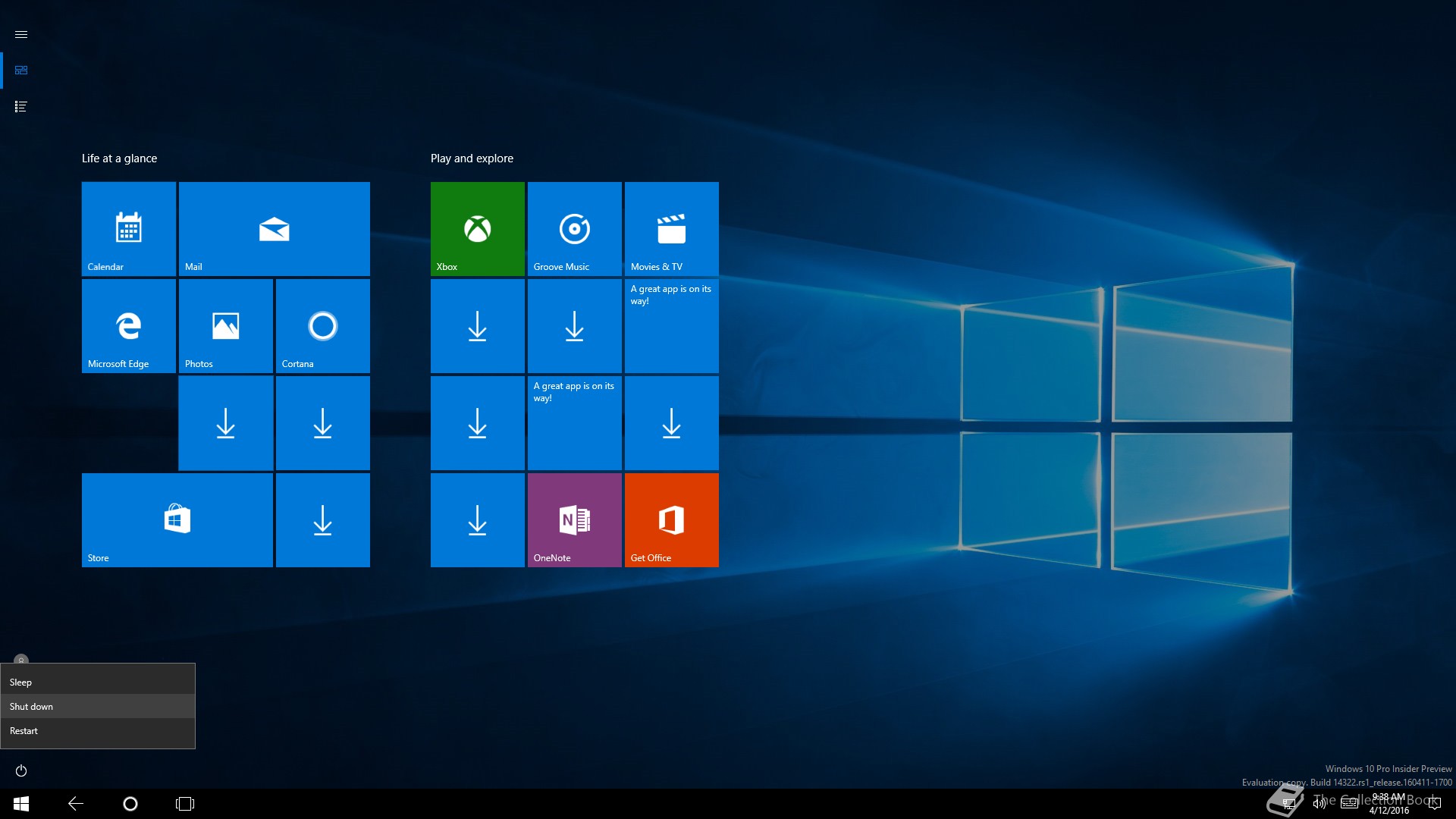Click the volume speaker tray icon
The image size is (1456, 819).
click(x=1319, y=804)
